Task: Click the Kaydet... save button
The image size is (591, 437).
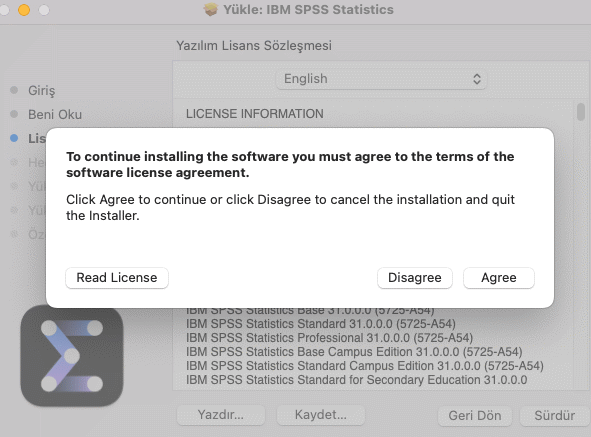Action: [x=321, y=415]
